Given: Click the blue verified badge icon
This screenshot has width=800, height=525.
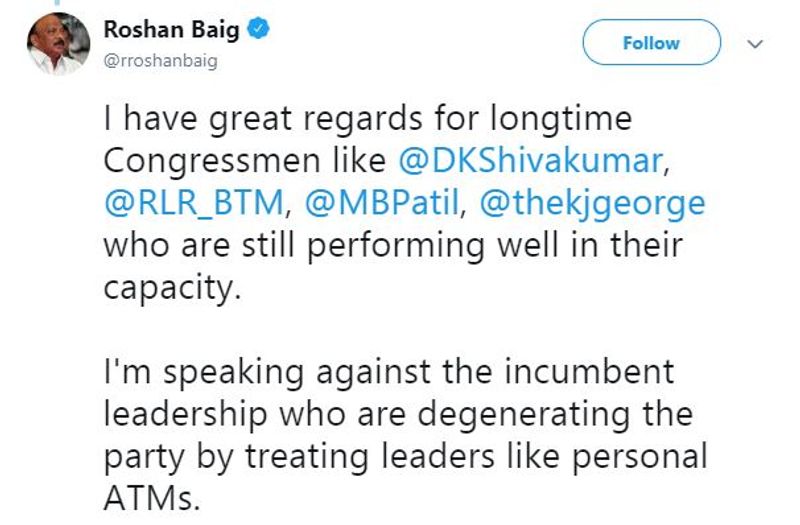Looking at the screenshot, I should pyautogui.click(x=258, y=31).
